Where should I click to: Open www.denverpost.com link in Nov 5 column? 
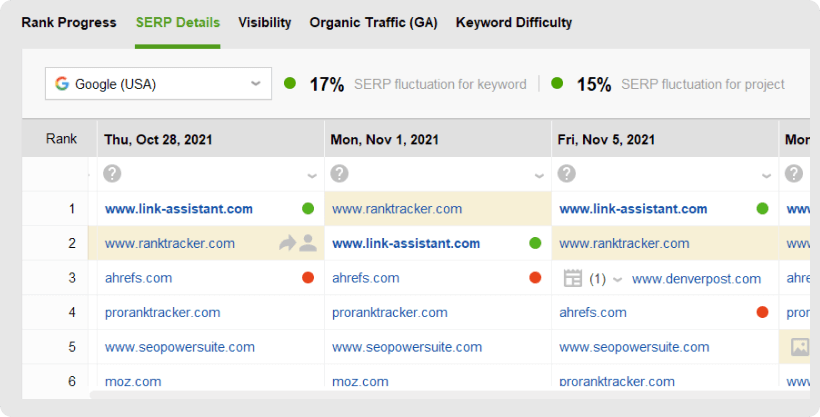coord(696,279)
